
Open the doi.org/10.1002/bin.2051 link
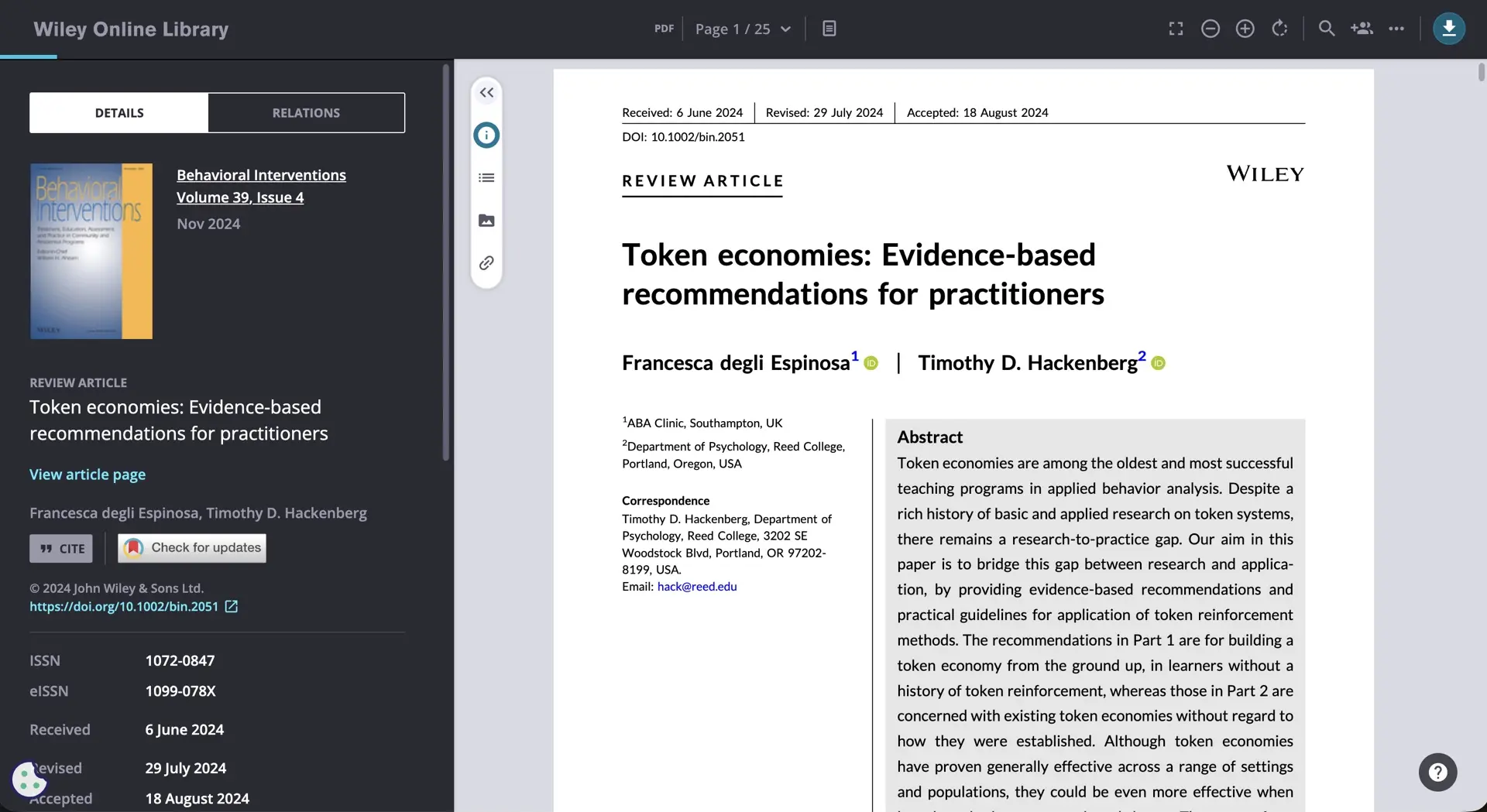click(124, 607)
